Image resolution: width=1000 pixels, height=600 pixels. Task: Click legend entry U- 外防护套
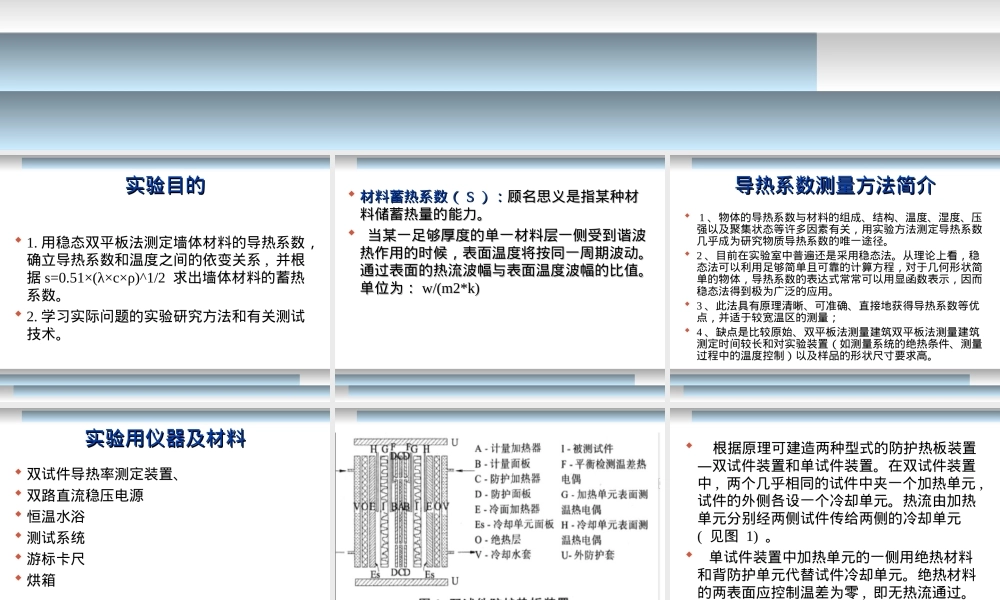pyautogui.click(x=587, y=555)
